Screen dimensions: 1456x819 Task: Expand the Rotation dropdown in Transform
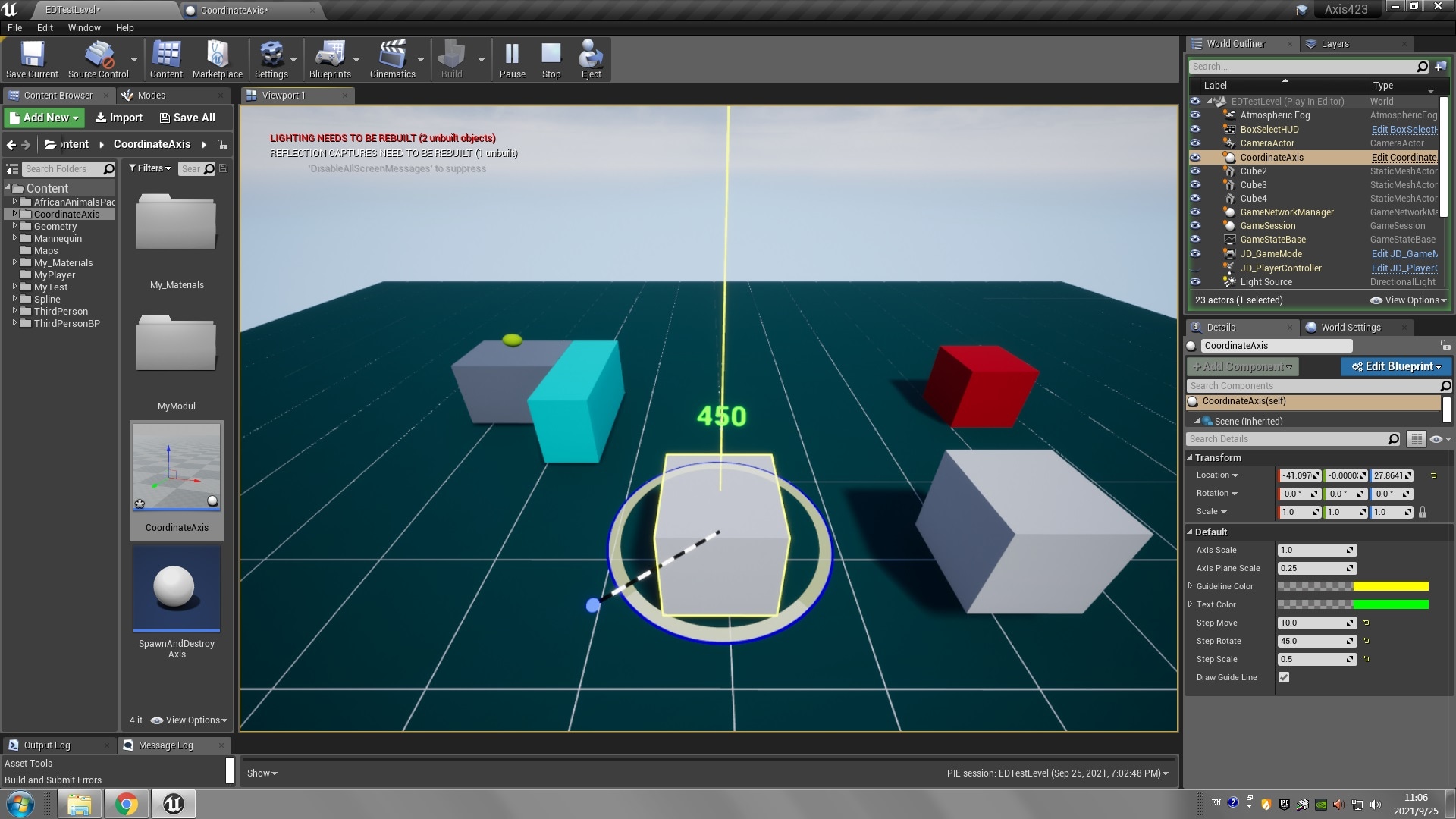[x=1235, y=493]
